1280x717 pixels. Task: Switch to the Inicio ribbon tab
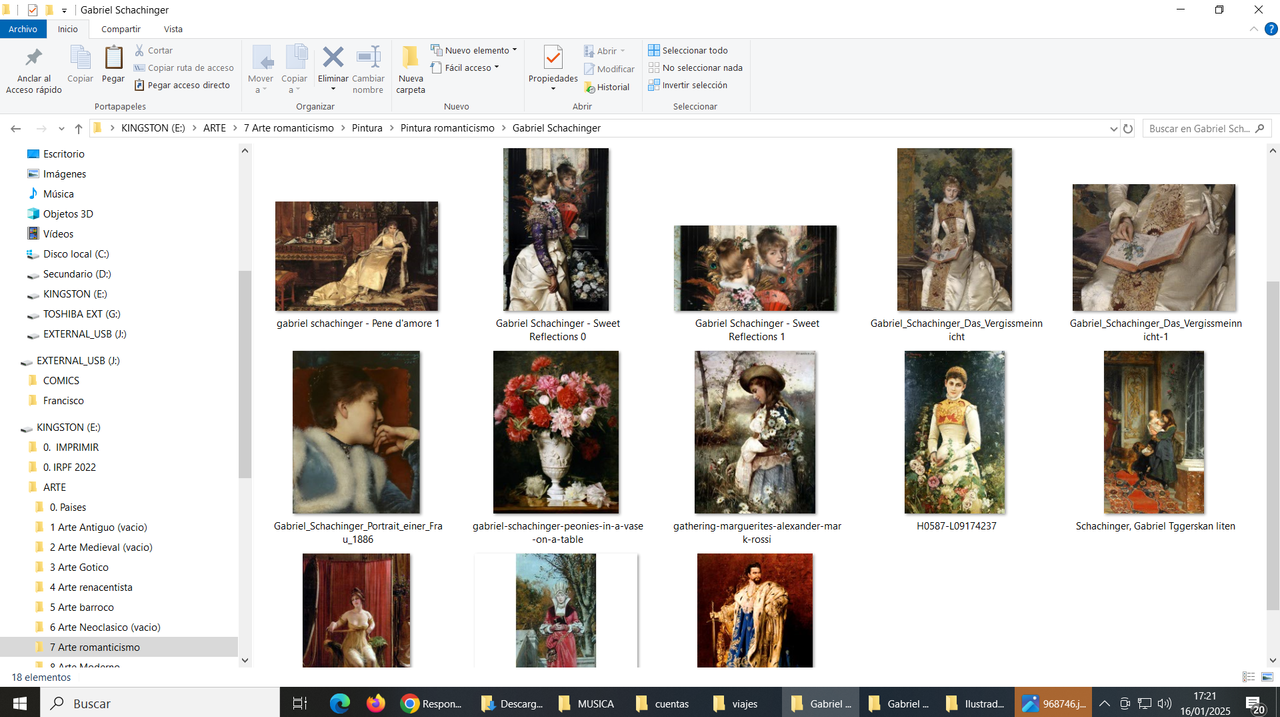point(67,29)
